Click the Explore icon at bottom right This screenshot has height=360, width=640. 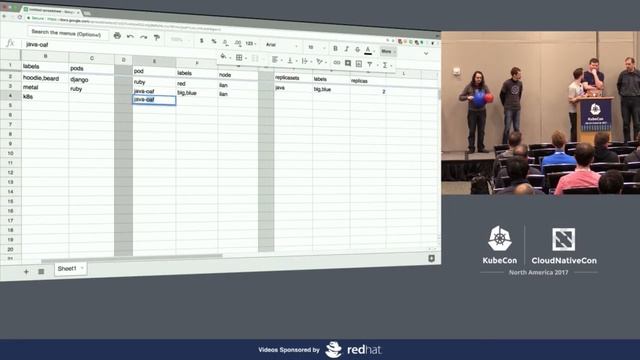click(x=431, y=259)
